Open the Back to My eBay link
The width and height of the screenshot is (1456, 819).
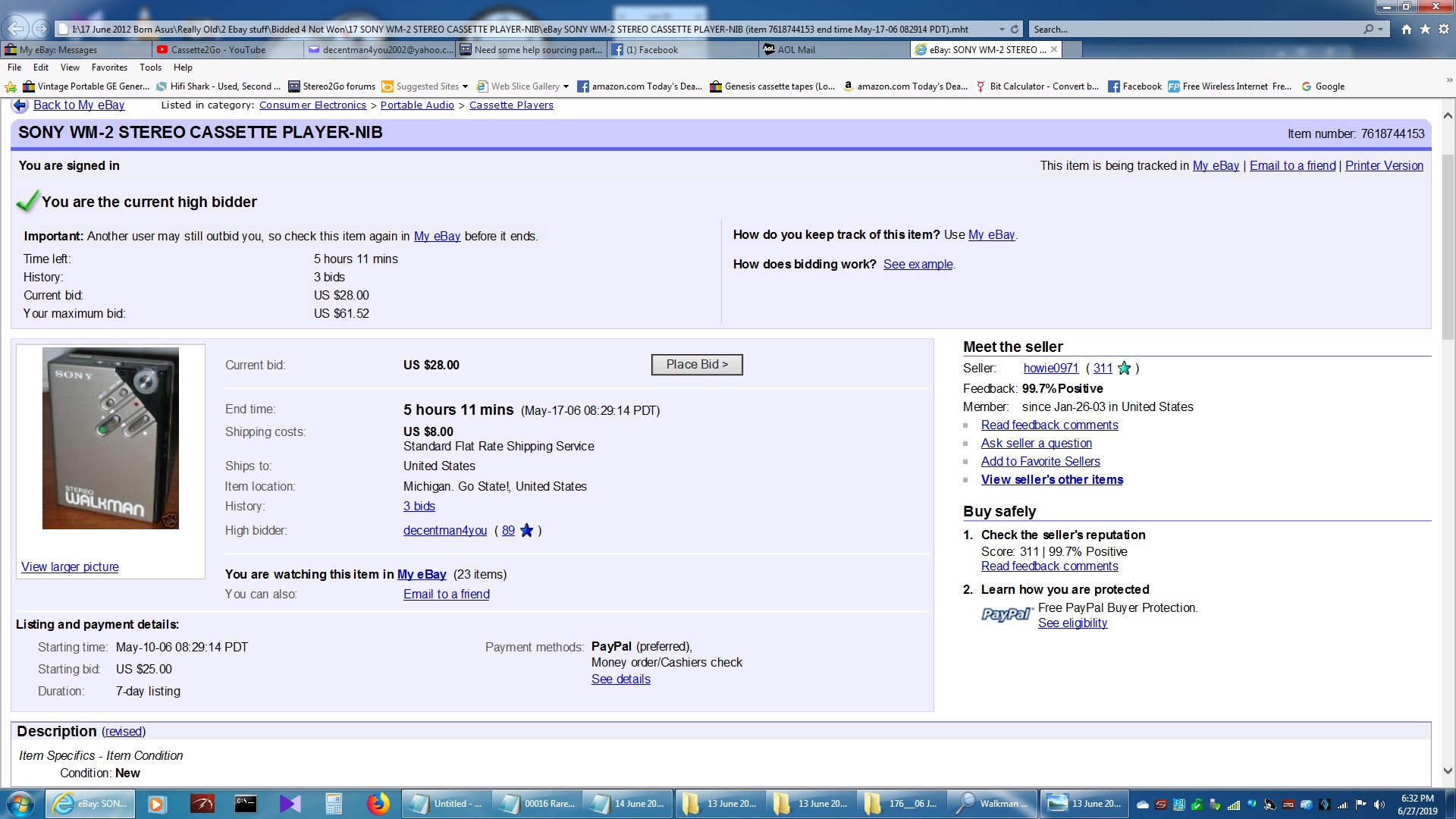[x=79, y=105]
